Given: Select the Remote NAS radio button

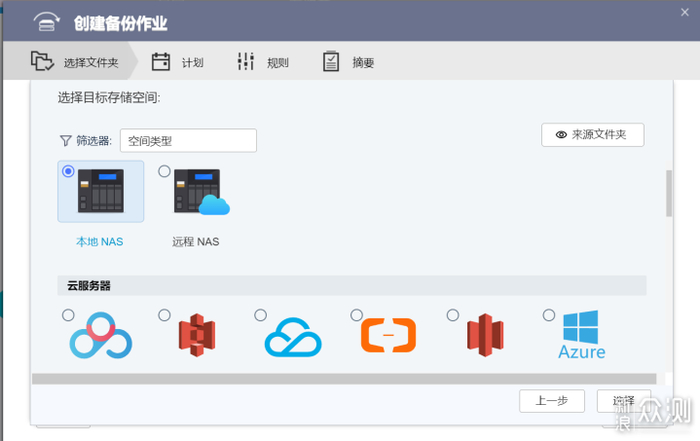Looking at the screenshot, I should coord(164,171).
